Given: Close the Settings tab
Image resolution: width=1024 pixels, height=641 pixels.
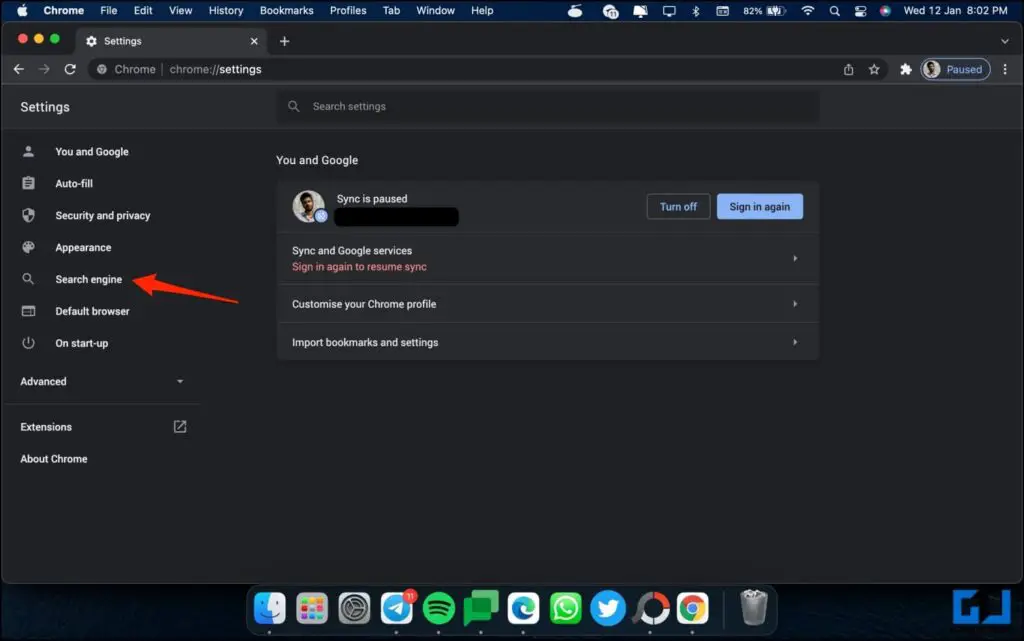Looking at the screenshot, I should (x=254, y=41).
